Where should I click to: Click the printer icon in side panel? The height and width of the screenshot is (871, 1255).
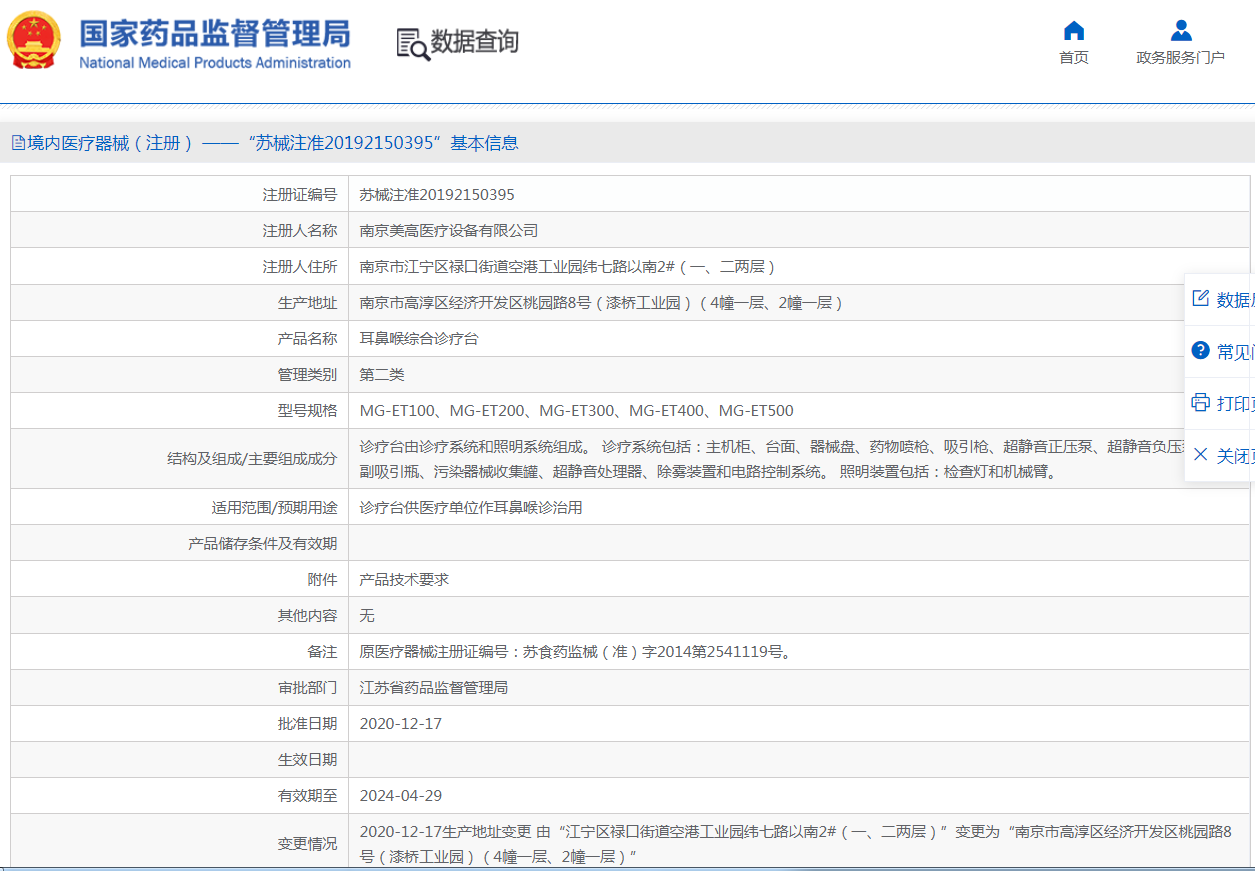(x=1201, y=403)
